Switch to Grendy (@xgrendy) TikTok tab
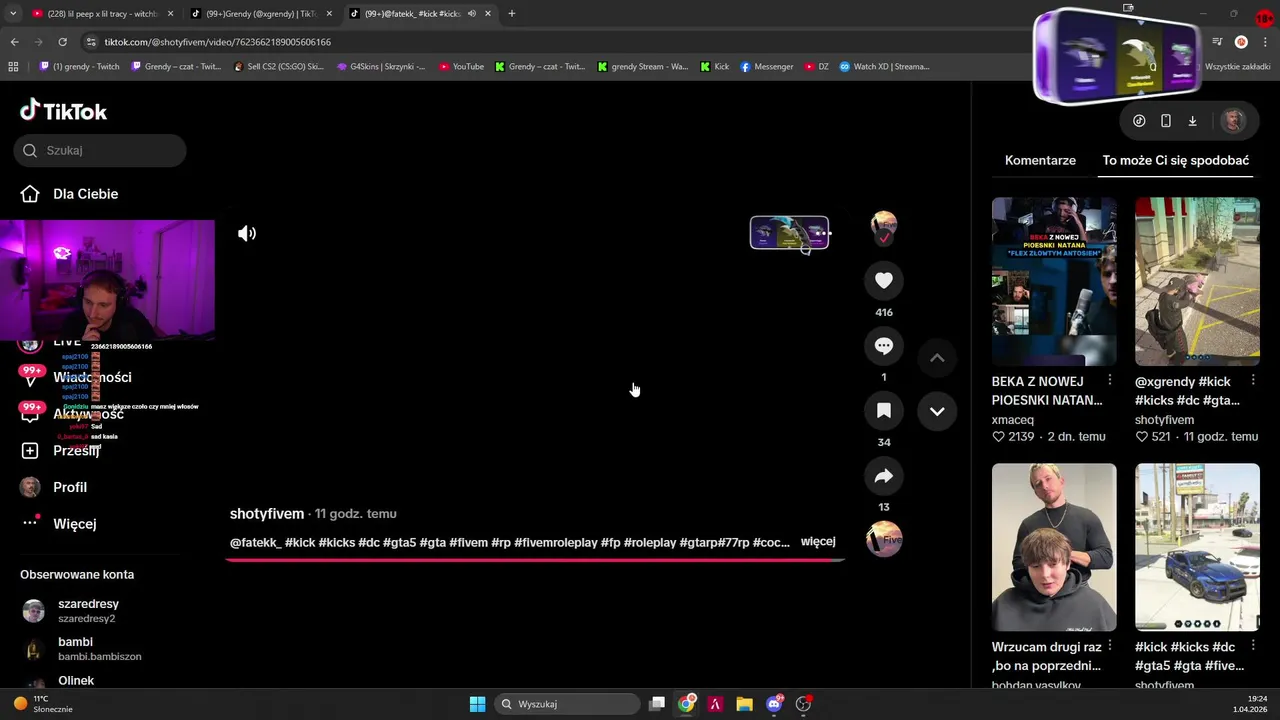Screen dimensions: 1280x720 click(x=260, y=14)
